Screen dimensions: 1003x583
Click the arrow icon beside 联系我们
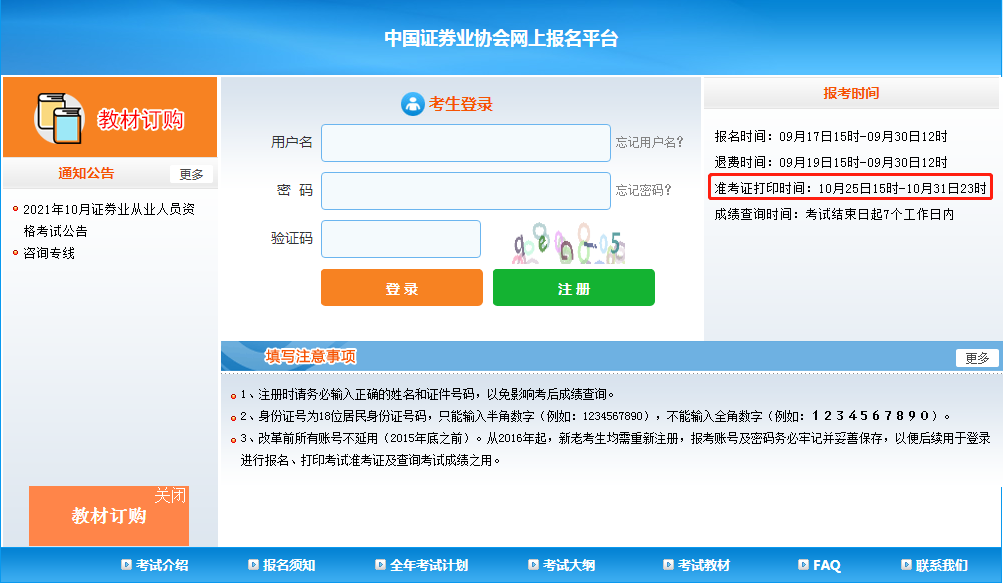pyautogui.click(x=906, y=564)
